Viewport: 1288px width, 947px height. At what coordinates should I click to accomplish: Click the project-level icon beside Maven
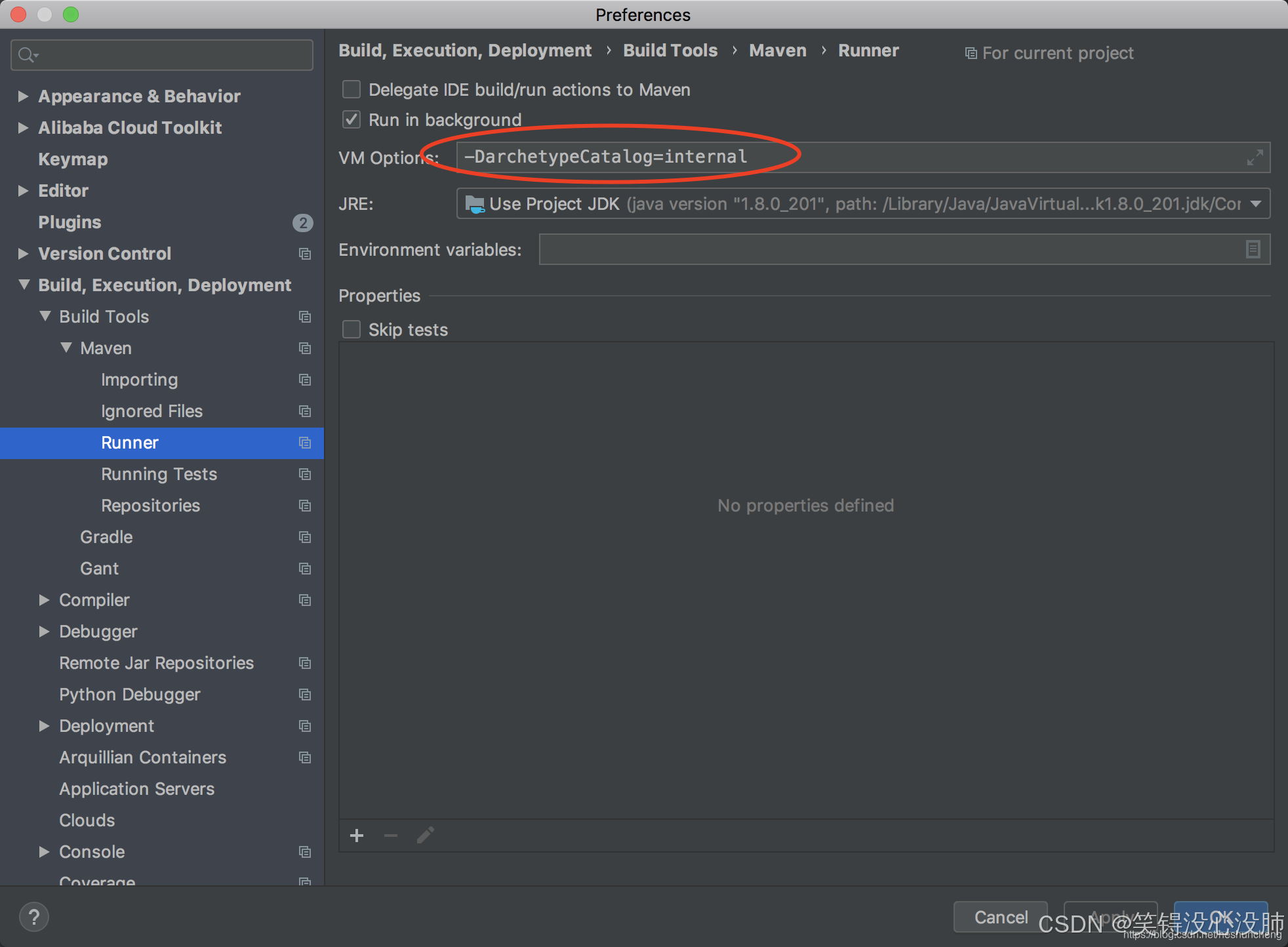tap(305, 348)
